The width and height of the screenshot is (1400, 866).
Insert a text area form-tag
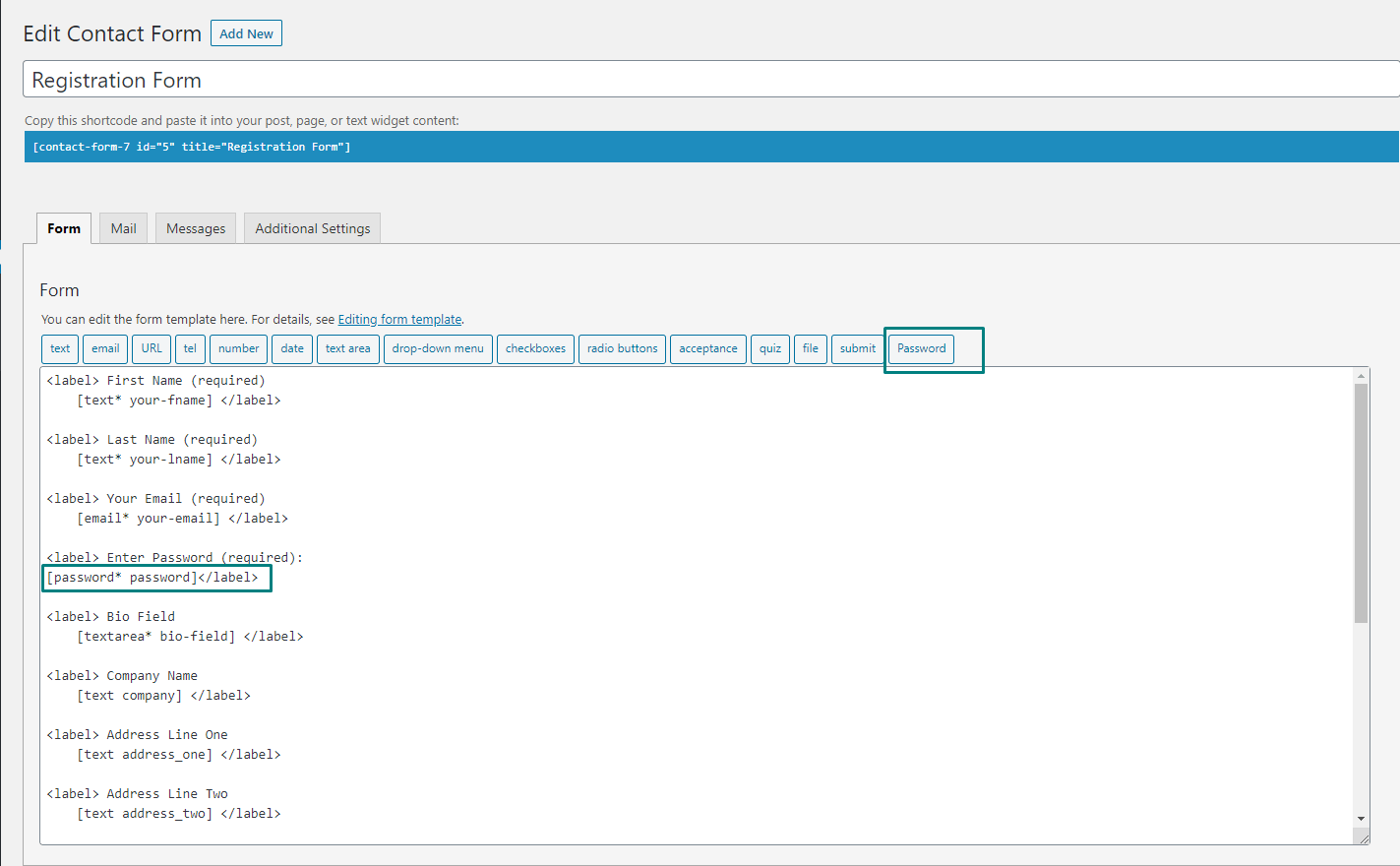pyautogui.click(x=347, y=348)
